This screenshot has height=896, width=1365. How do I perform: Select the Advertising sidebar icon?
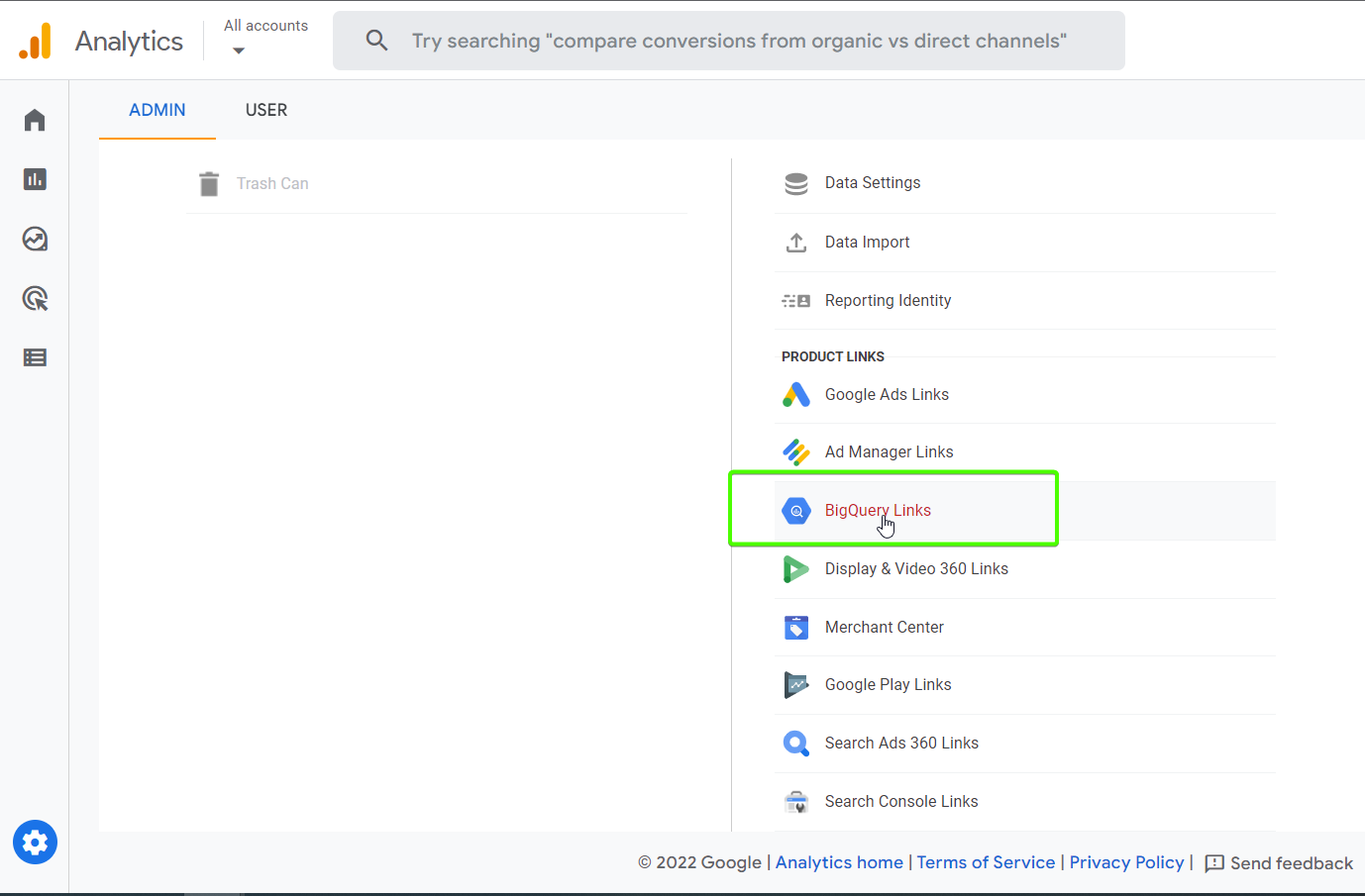pyautogui.click(x=35, y=298)
